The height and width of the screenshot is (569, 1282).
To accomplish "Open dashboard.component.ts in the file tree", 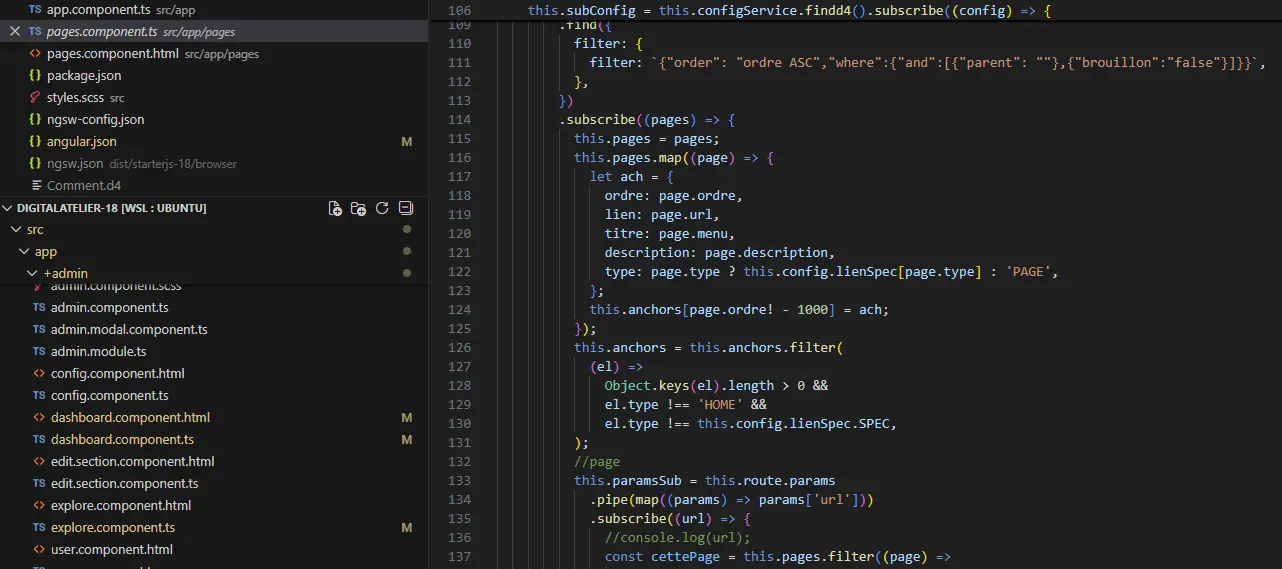I will (x=122, y=439).
